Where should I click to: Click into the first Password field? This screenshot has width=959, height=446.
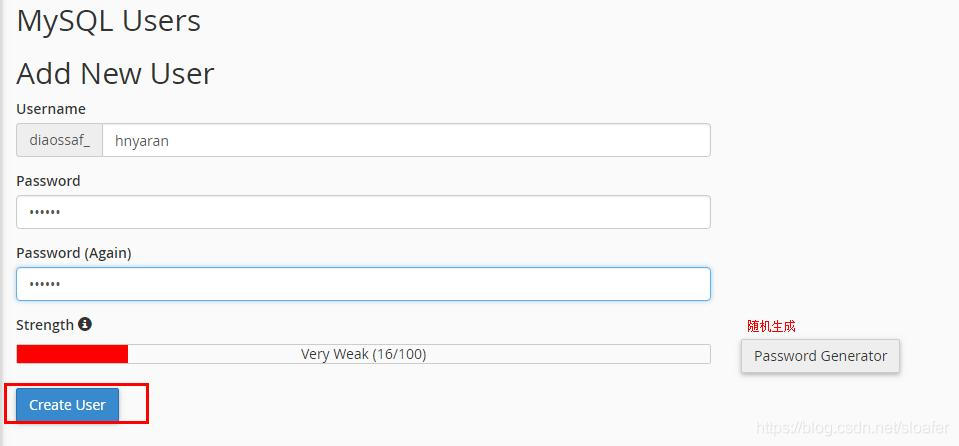click(x=363, y=212)
